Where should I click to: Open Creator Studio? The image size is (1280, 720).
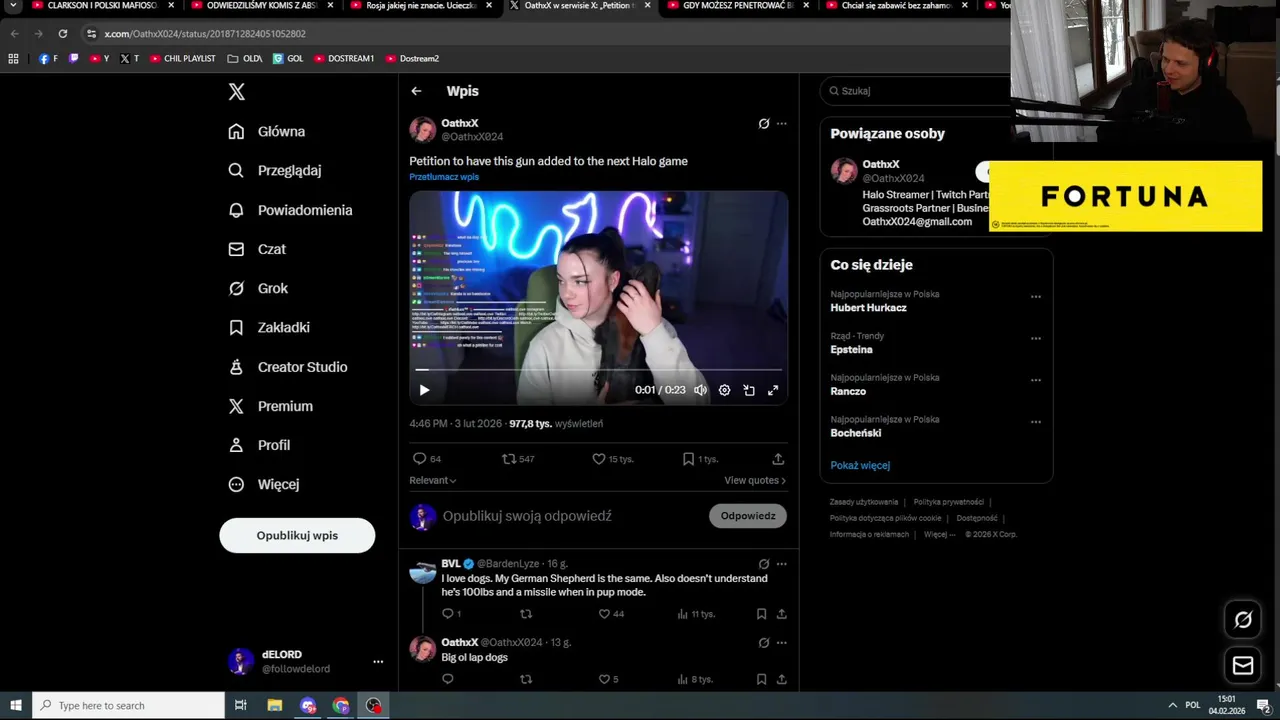(x=287, y=367)
